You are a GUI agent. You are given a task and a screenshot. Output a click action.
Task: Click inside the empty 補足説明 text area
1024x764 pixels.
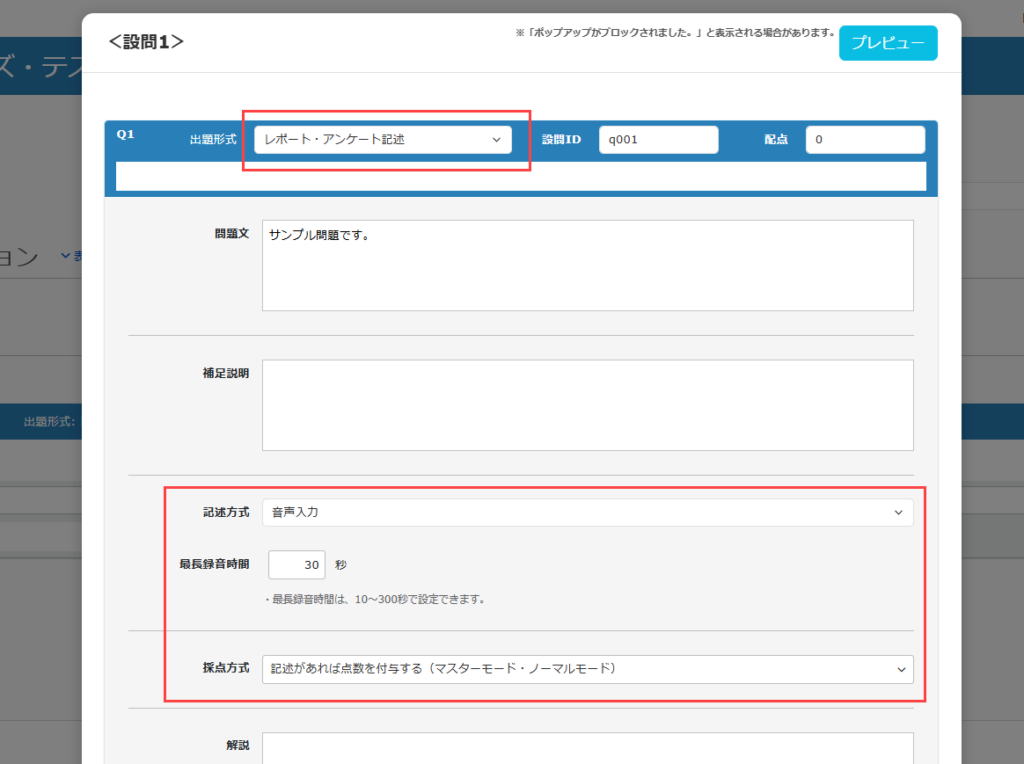click(x=587, y=405)
